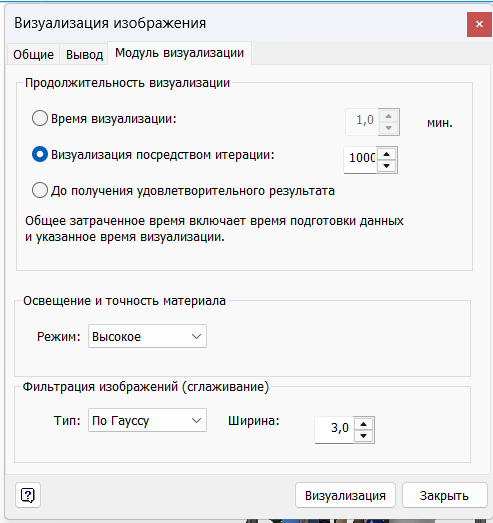Click the Ширина: label
This screenshot has width=493, height=523.
pos(254,421)
